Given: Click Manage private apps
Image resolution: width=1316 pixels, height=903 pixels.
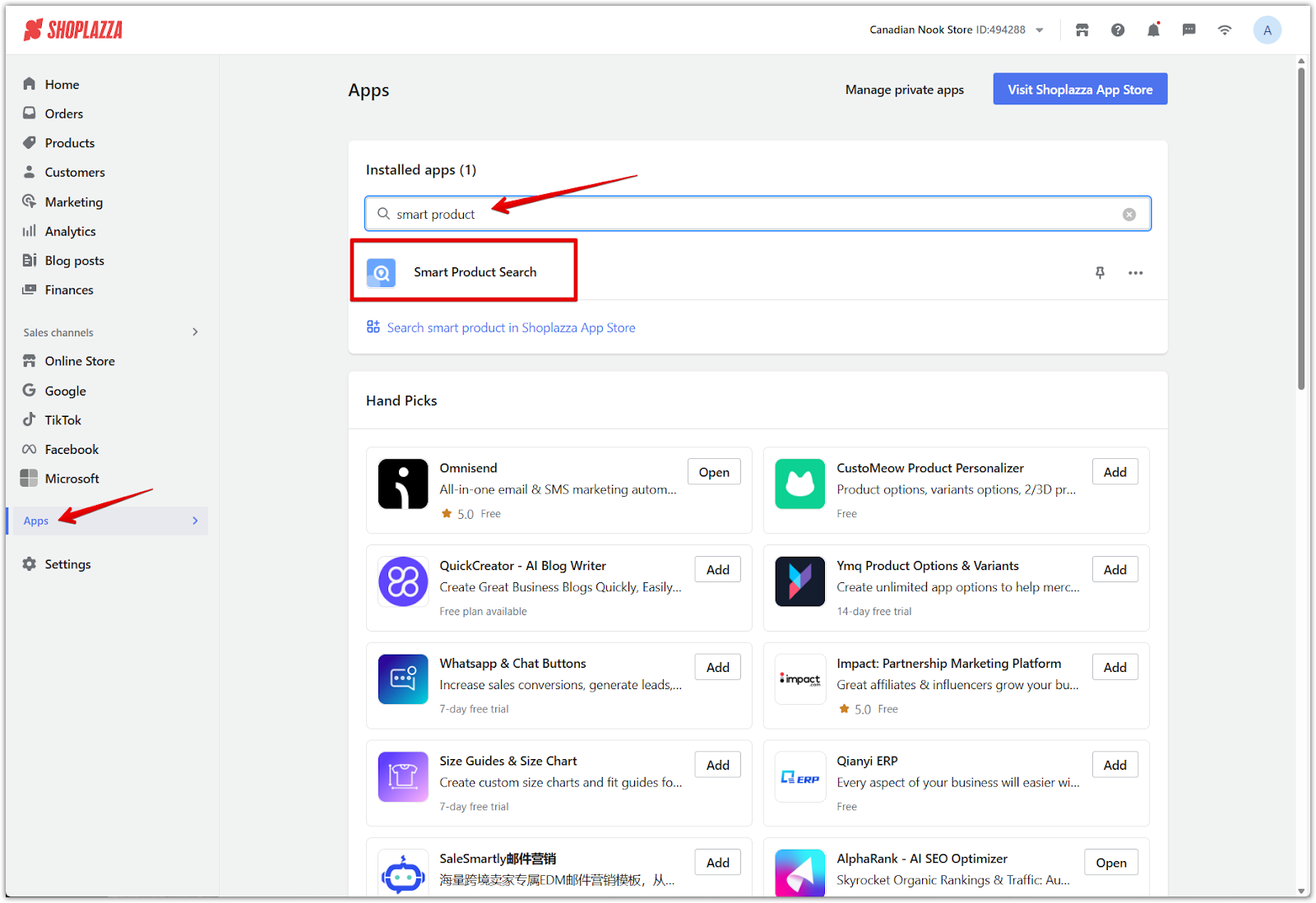Looking at the screenshot, I should pos(904,90).
